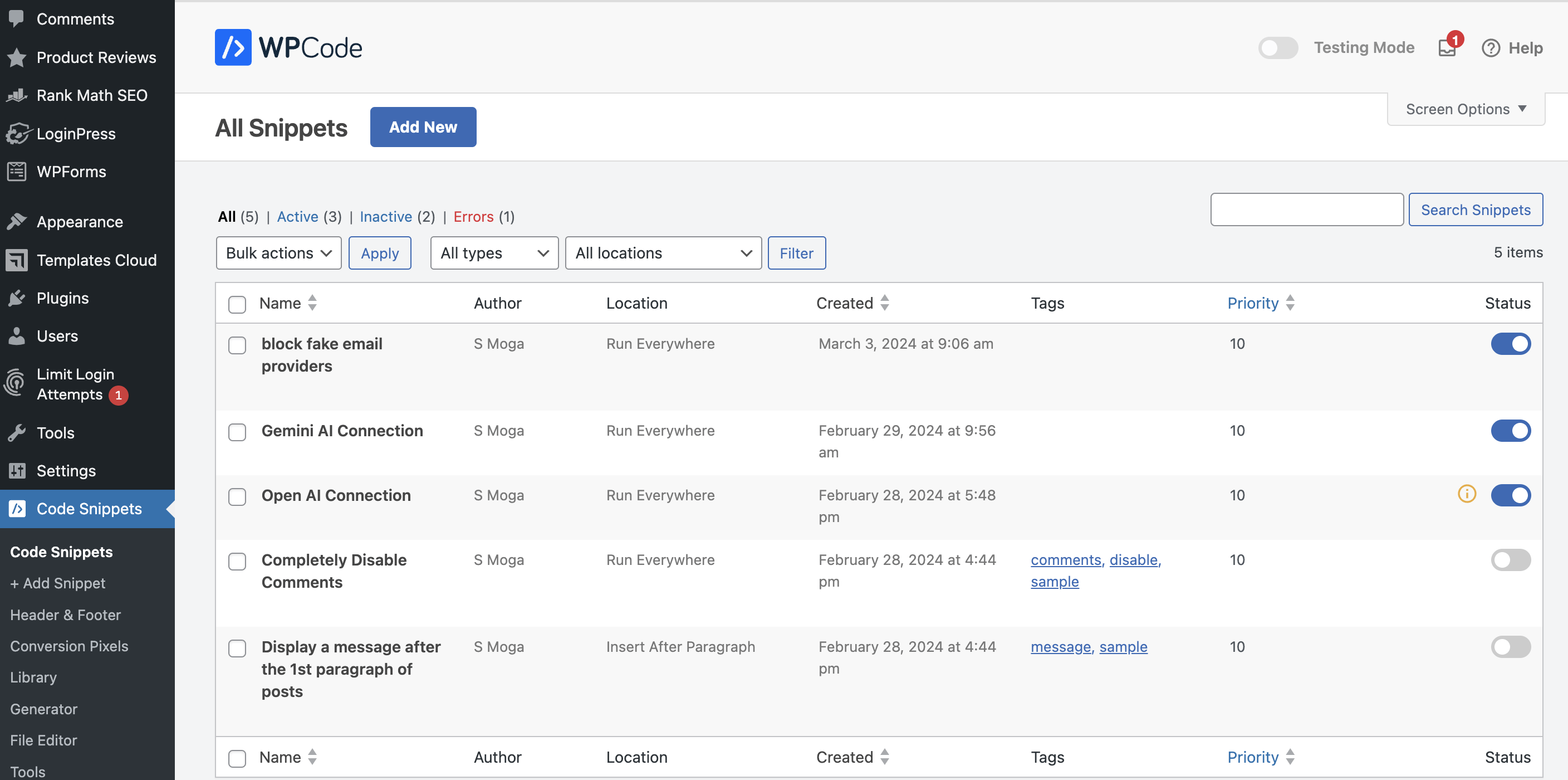Click the Add New button
The image size is (1568, 780).
423,126
